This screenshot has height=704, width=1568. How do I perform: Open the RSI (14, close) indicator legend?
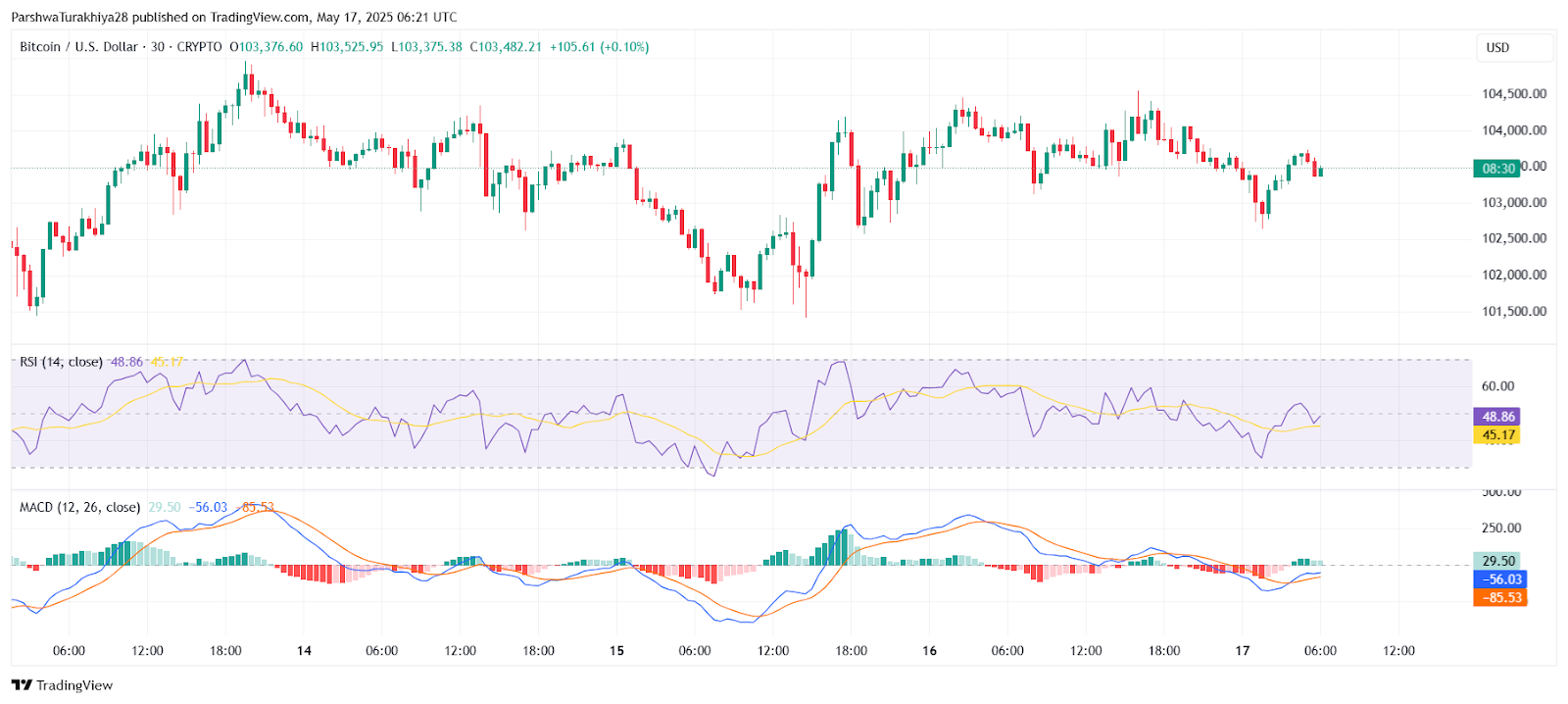click(61, 362)
